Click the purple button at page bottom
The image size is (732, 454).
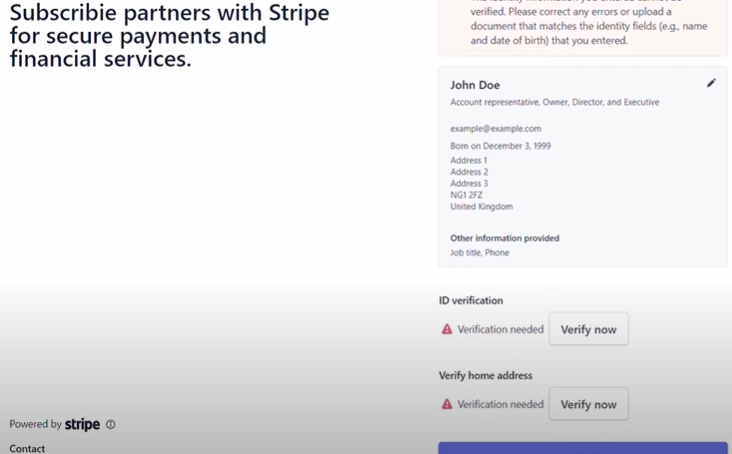coord(583,448)
